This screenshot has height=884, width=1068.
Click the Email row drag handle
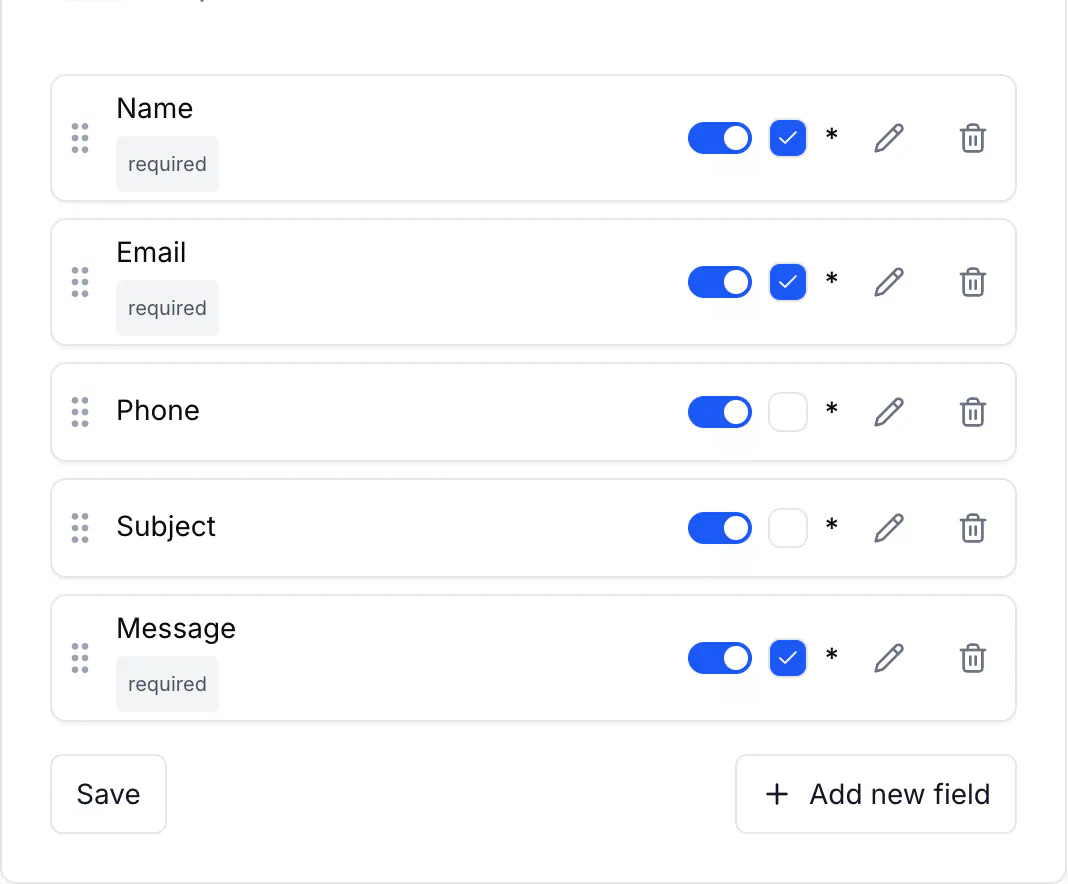click(80, 282)
